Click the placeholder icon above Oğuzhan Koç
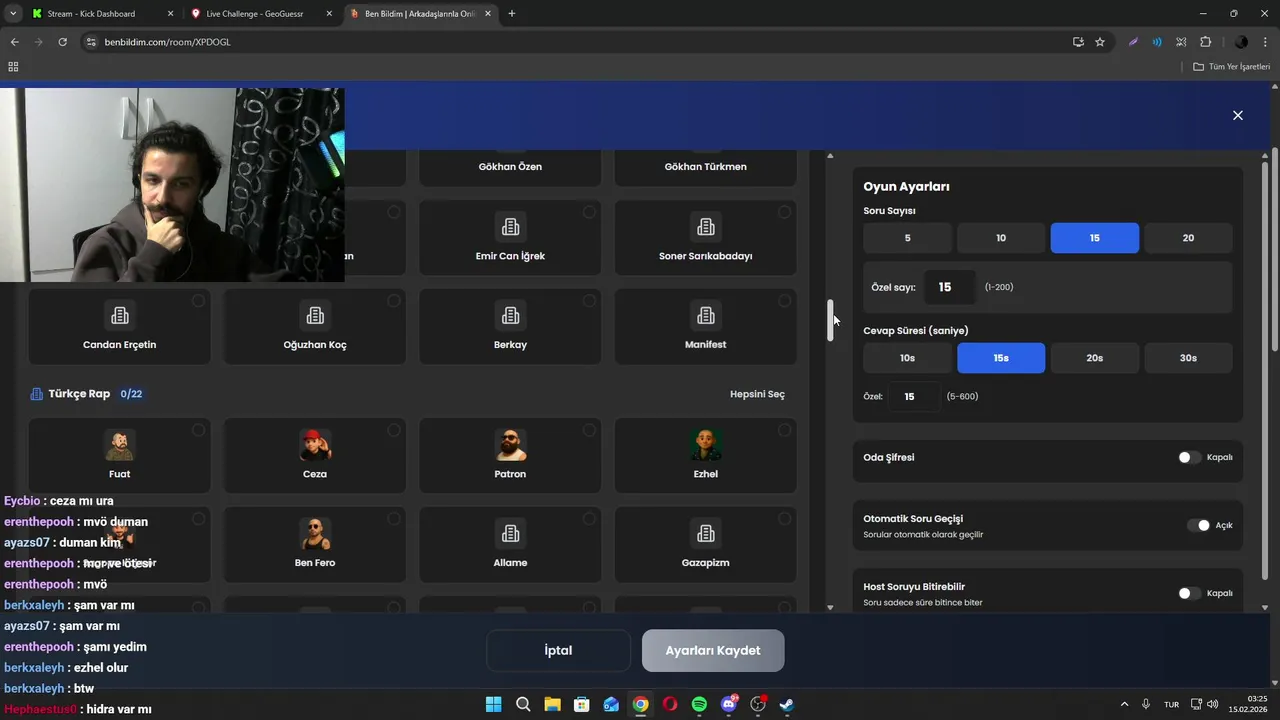 [x=315, y=316]
